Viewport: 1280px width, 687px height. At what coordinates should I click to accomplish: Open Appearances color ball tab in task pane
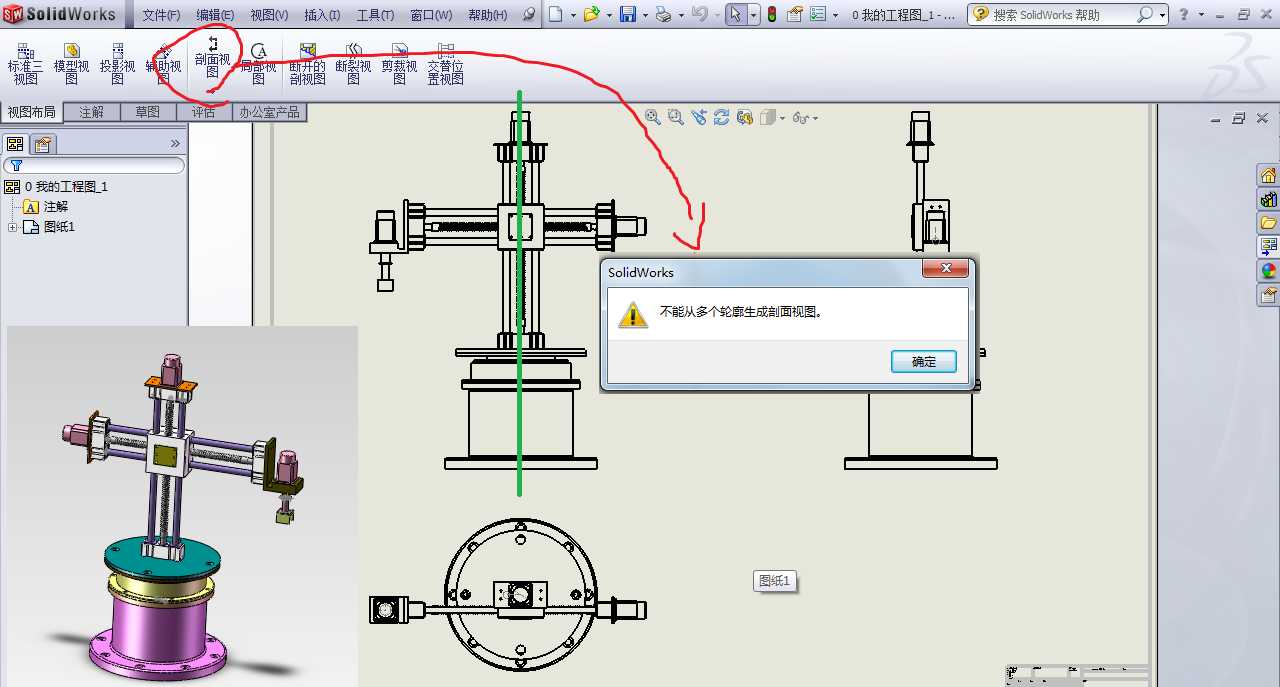pos(1268,270)
